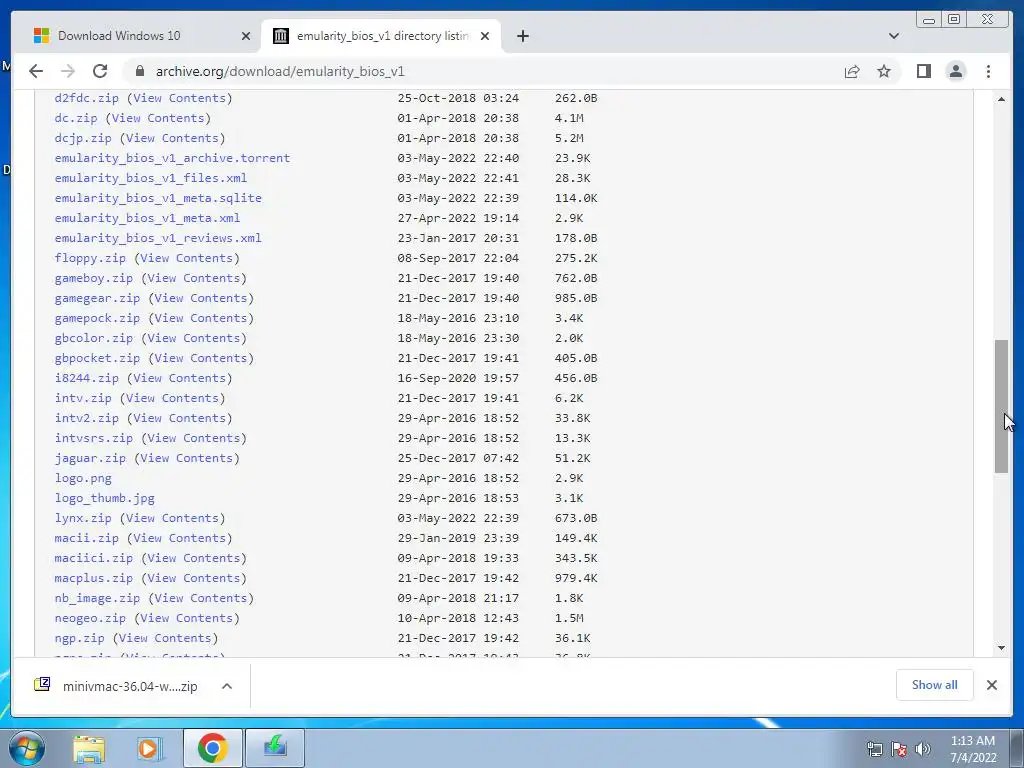Download ngp.zip file
The image size is (1024, 768).
(x=80, y=638)
